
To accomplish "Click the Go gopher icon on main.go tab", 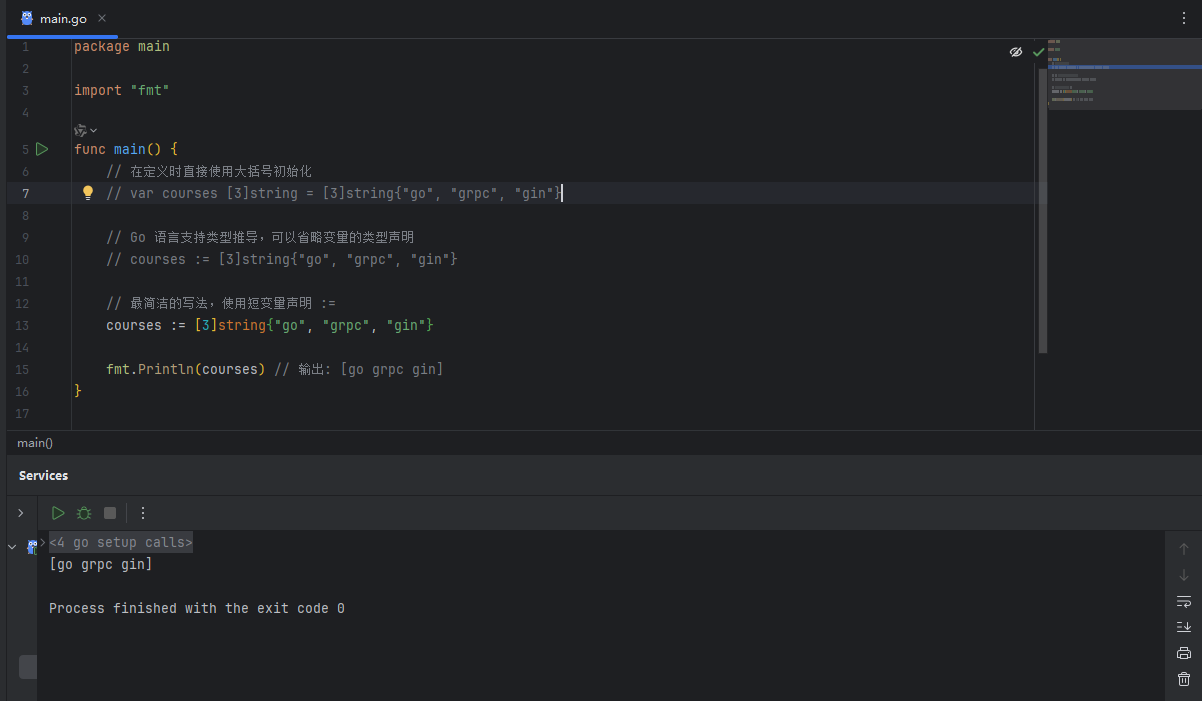I will pyautogui.click(x=27, y=18).
